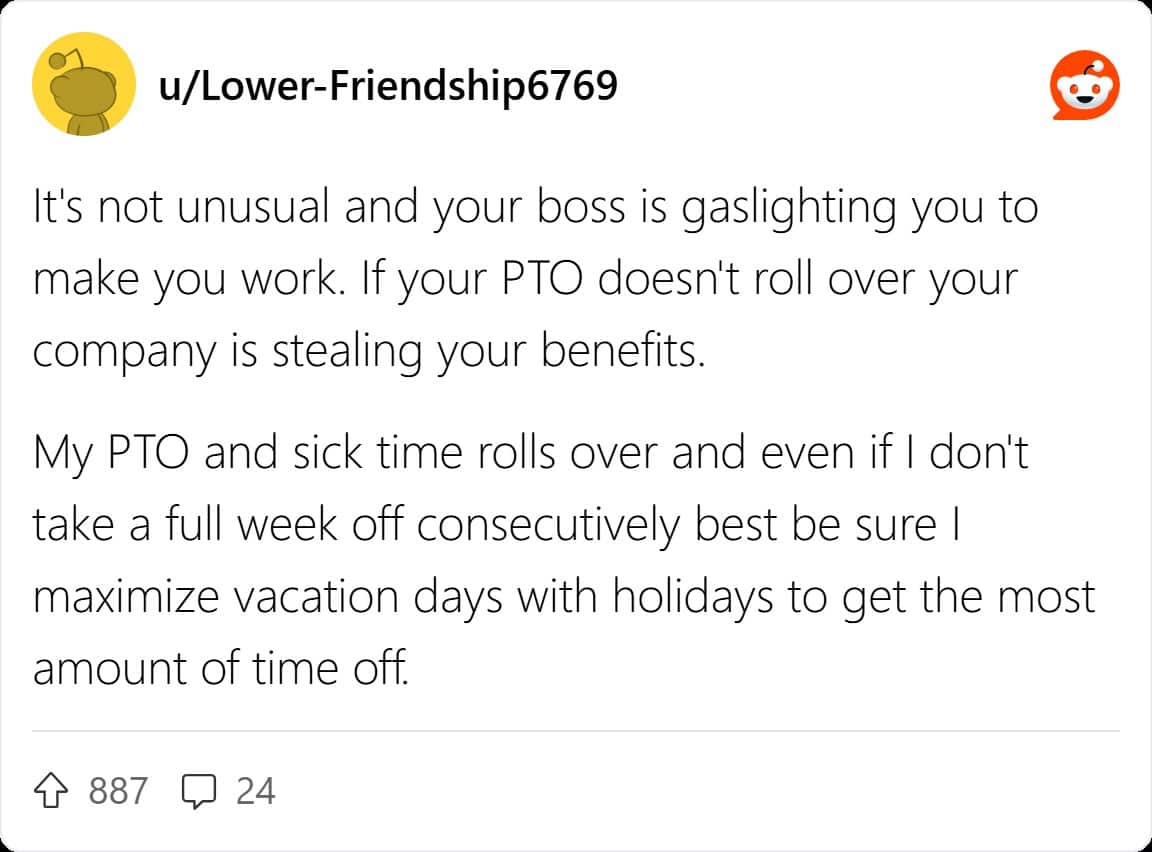The image size is (1152, 852).
Task: Click the word maximize
Action: coord(126,597)
